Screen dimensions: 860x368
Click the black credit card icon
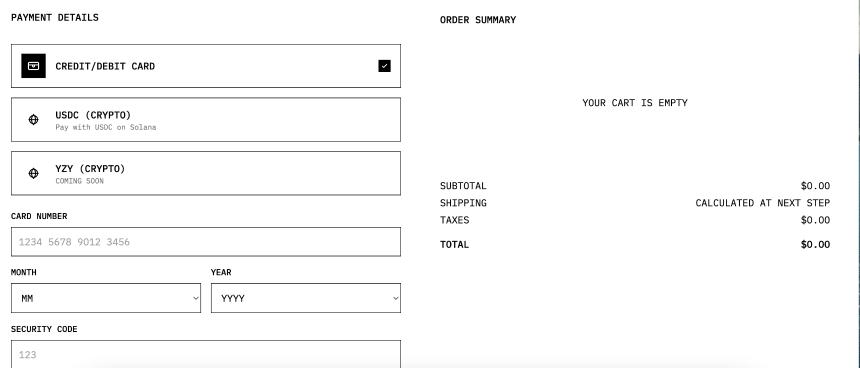33,66
